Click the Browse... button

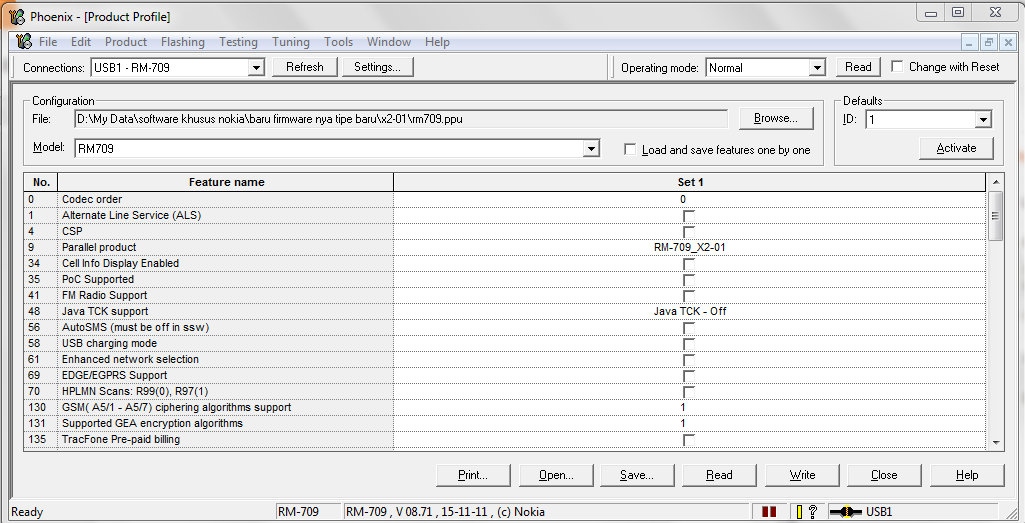pyautogui.click(x=776, y=118)
